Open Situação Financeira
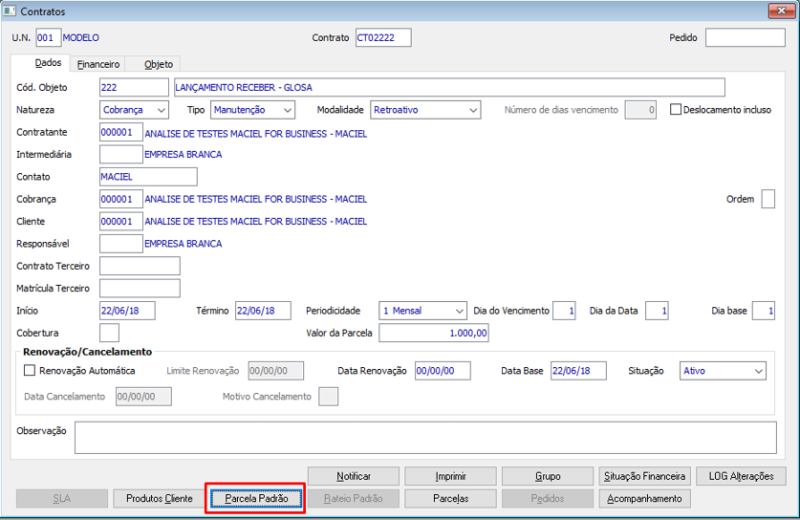 pos(645,476)
